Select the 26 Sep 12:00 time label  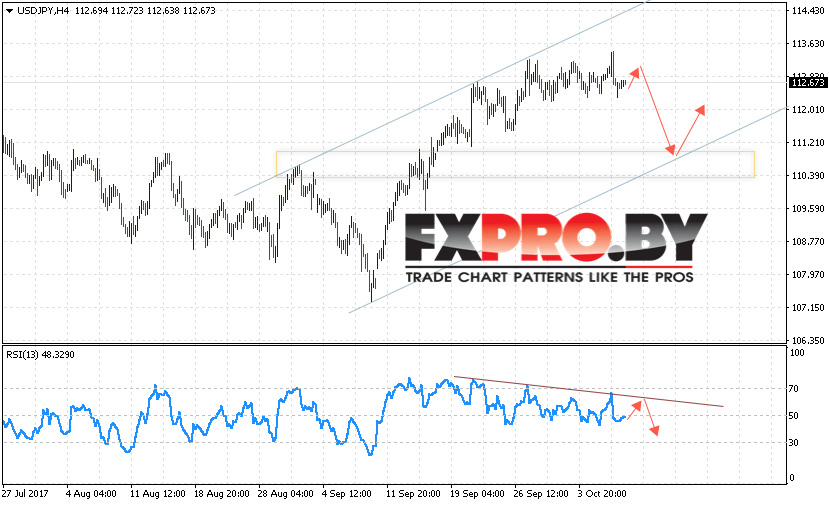(541, 494)
